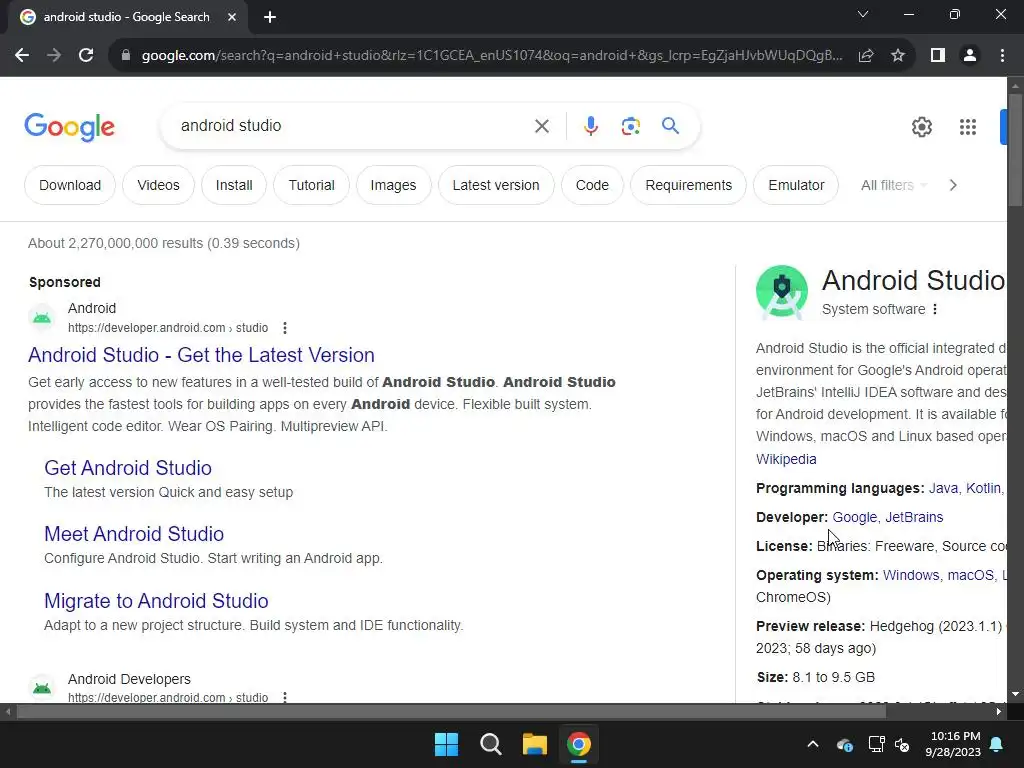Click the Chrome icon in the taskbar
This screenshot has height=768, width=1024.
579,744
